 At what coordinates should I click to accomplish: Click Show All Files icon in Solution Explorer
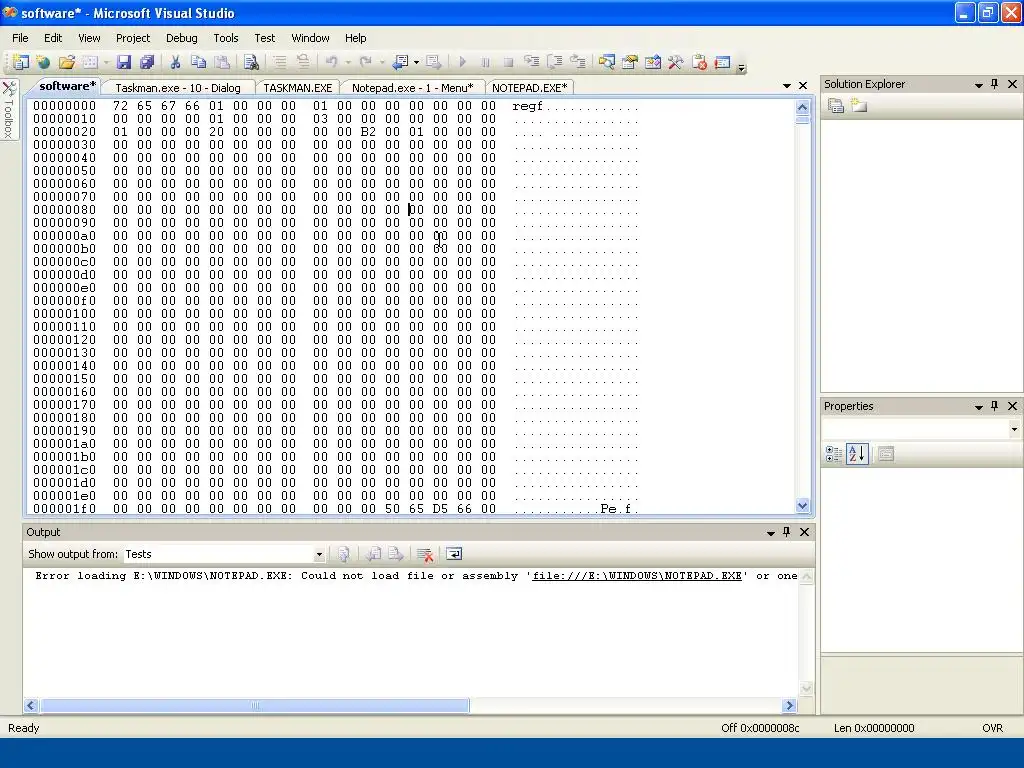click(859, 106)
